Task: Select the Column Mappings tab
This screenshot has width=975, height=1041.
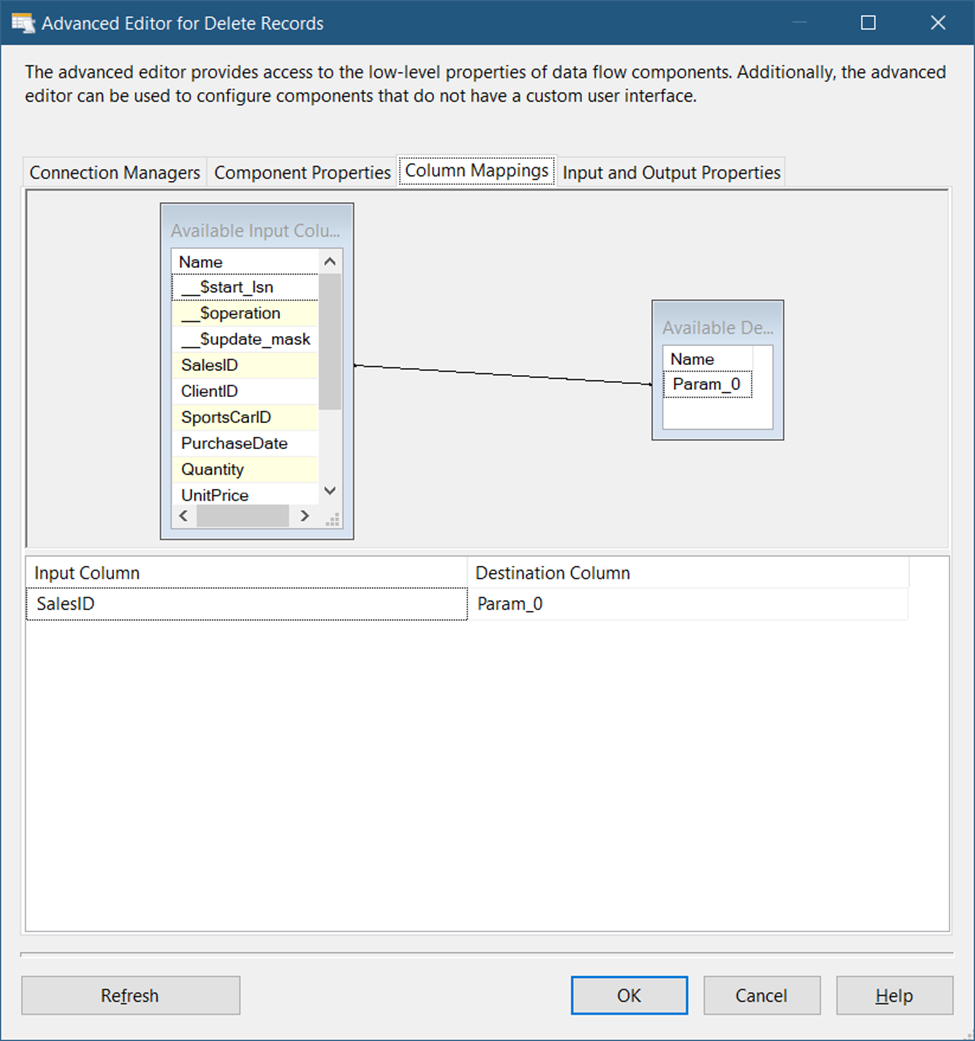Action: (476, 170)
